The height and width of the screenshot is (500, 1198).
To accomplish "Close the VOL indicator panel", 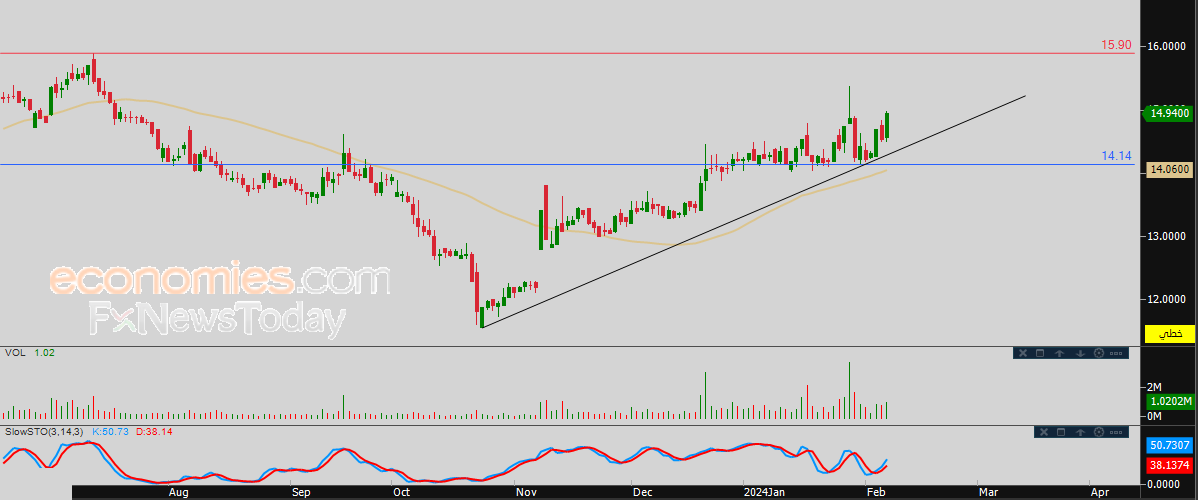I will coord(1023,353).
